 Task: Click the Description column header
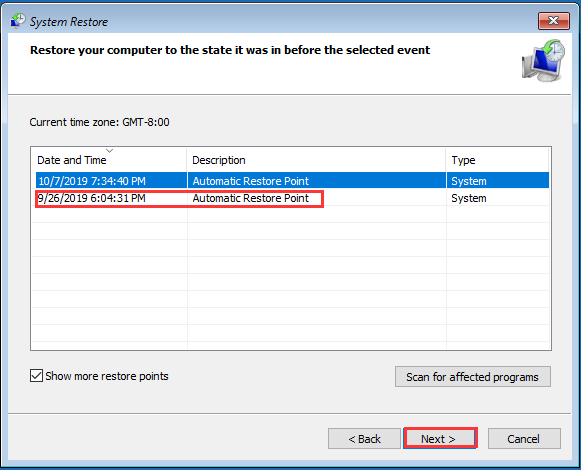click(x=316, y=160)
